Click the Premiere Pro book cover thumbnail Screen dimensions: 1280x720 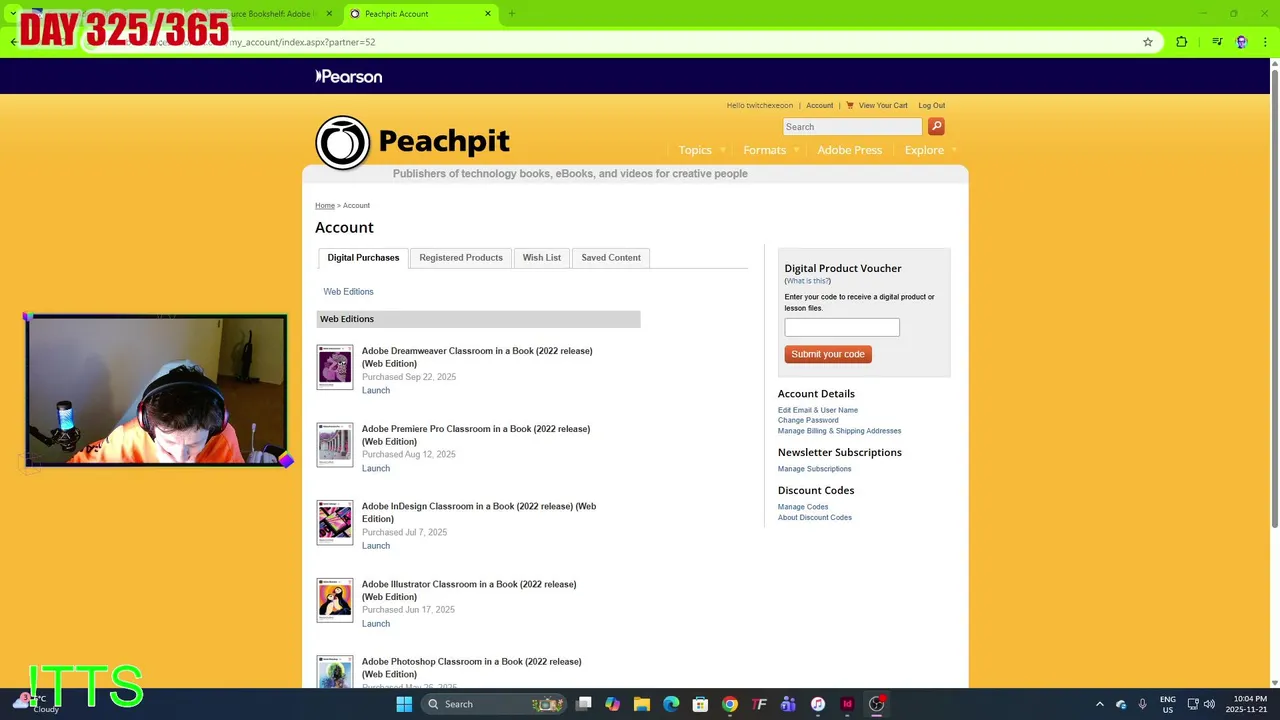335,445
